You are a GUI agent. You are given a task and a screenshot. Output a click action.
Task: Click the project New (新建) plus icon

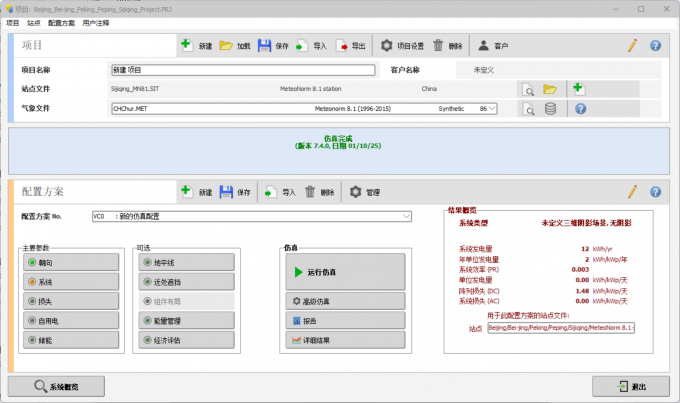186,45
